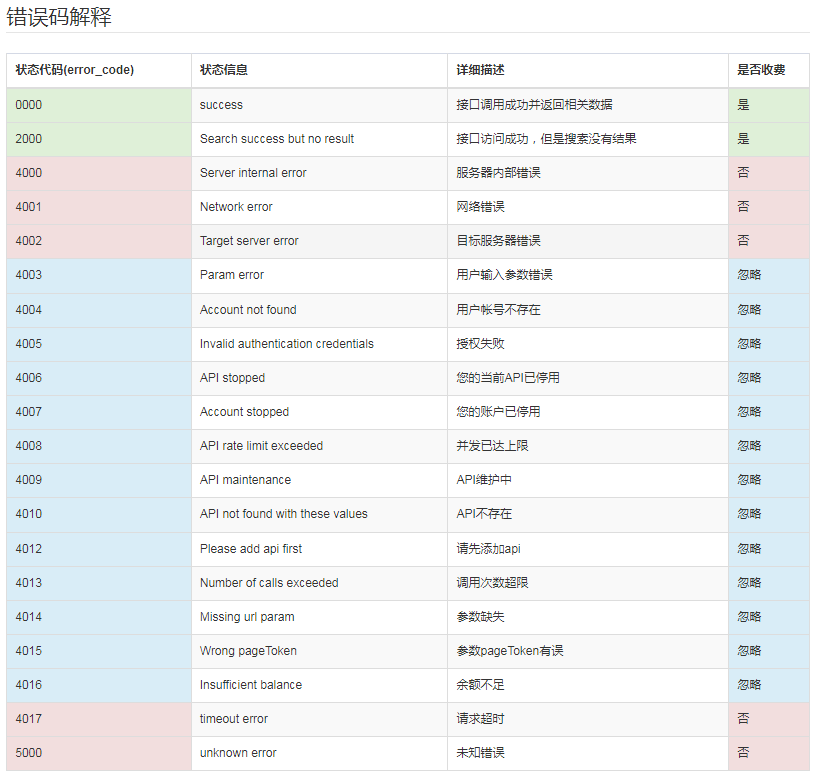Click description 目标服务器错误
This screenshot has height=780, width=816.
point(498,241)
